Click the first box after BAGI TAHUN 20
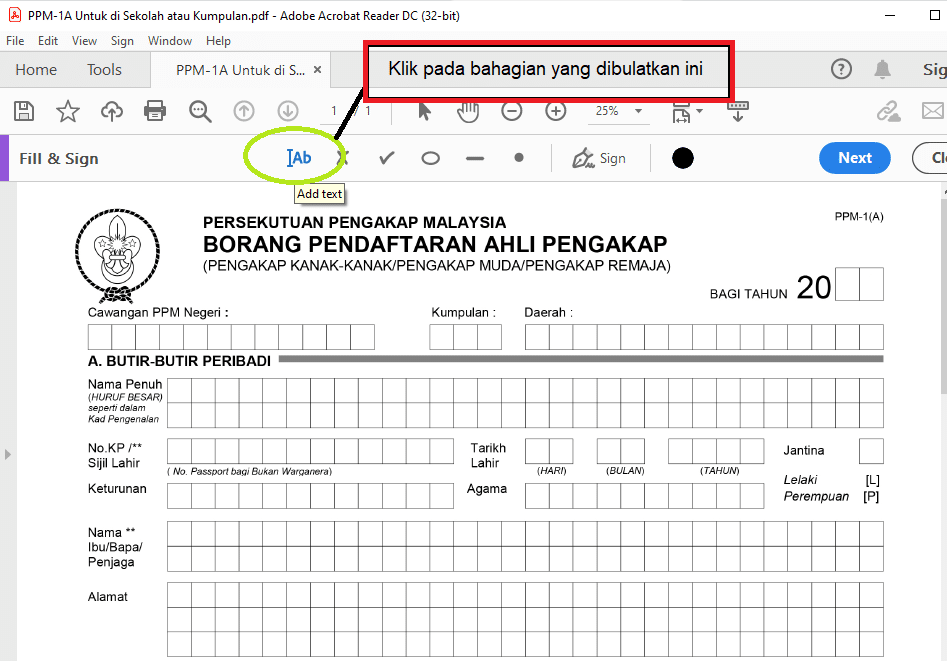Screen dimensions: 947x661 tap(847, 284)
